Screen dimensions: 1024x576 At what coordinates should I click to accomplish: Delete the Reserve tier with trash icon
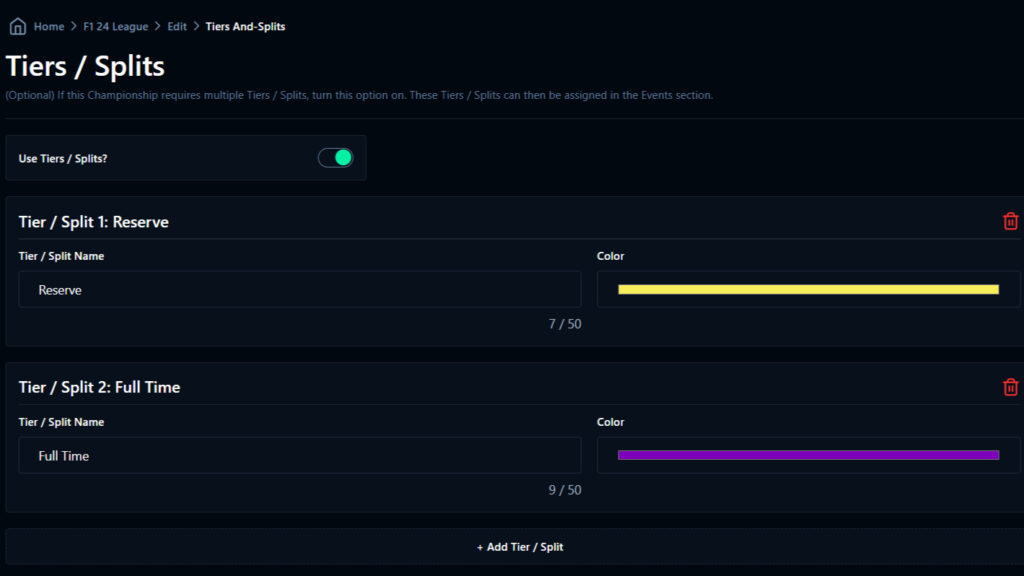tap(1010, 221)
